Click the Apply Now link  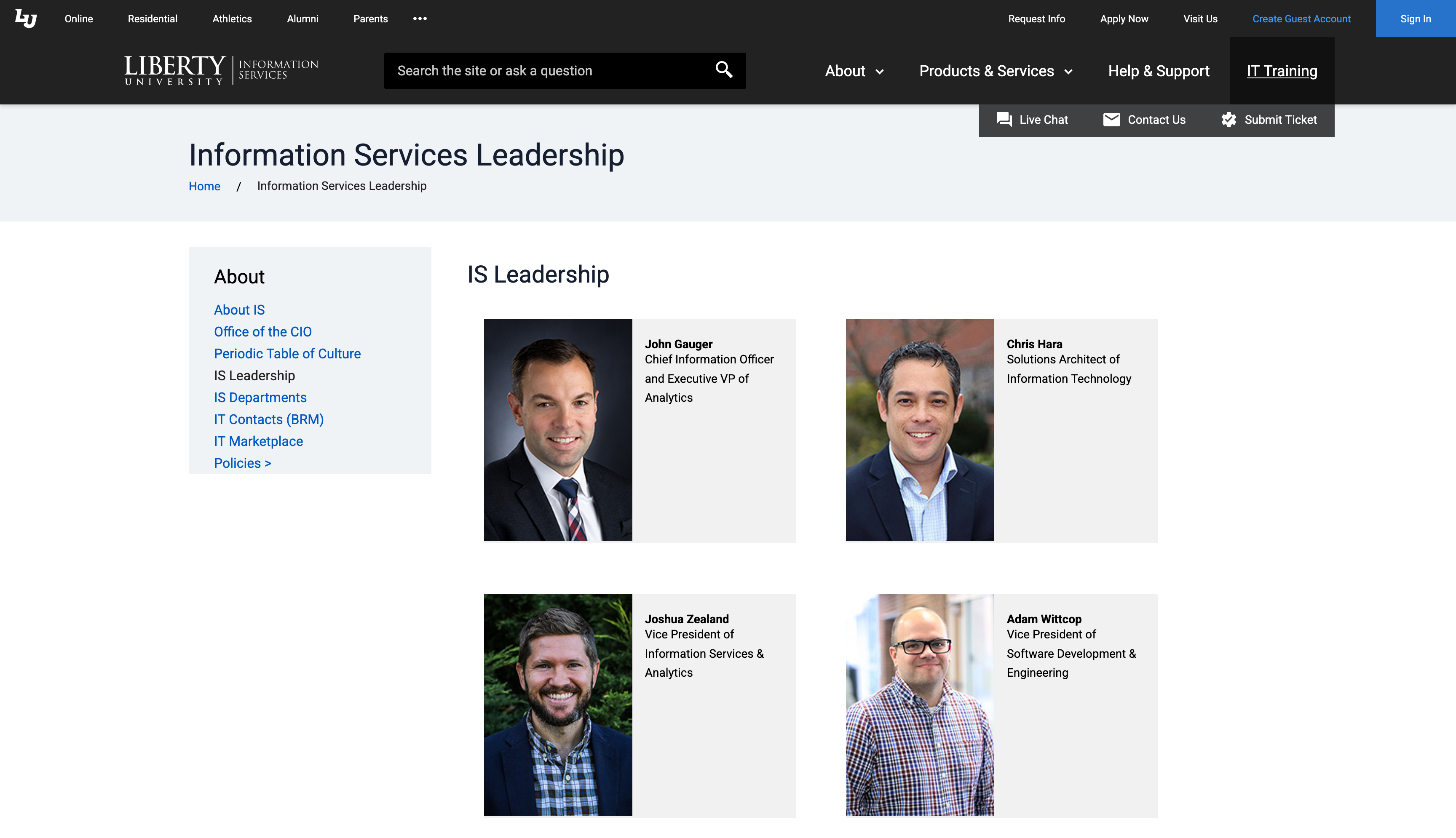pos(1124,19)
